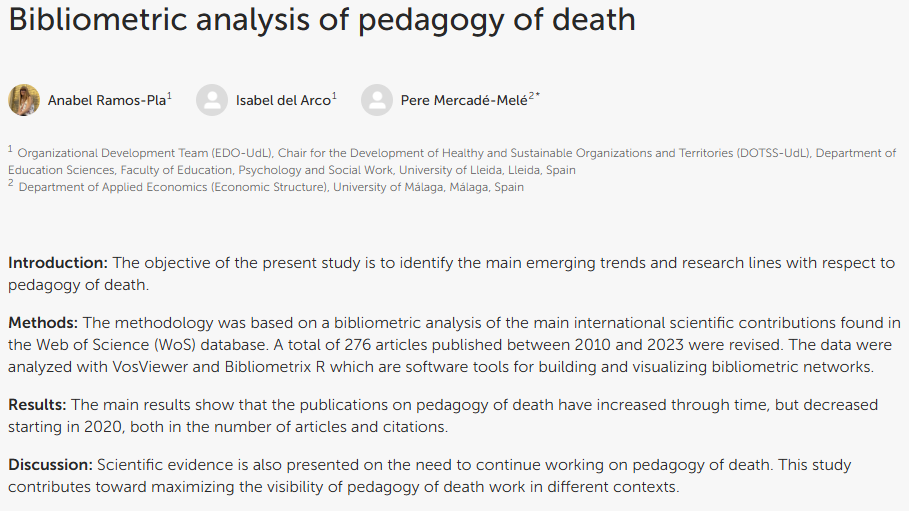Image resolution: width=909 pixels, height=511 pixels.
Task: Click the Results section label
Action: click(x=37, y=404)
